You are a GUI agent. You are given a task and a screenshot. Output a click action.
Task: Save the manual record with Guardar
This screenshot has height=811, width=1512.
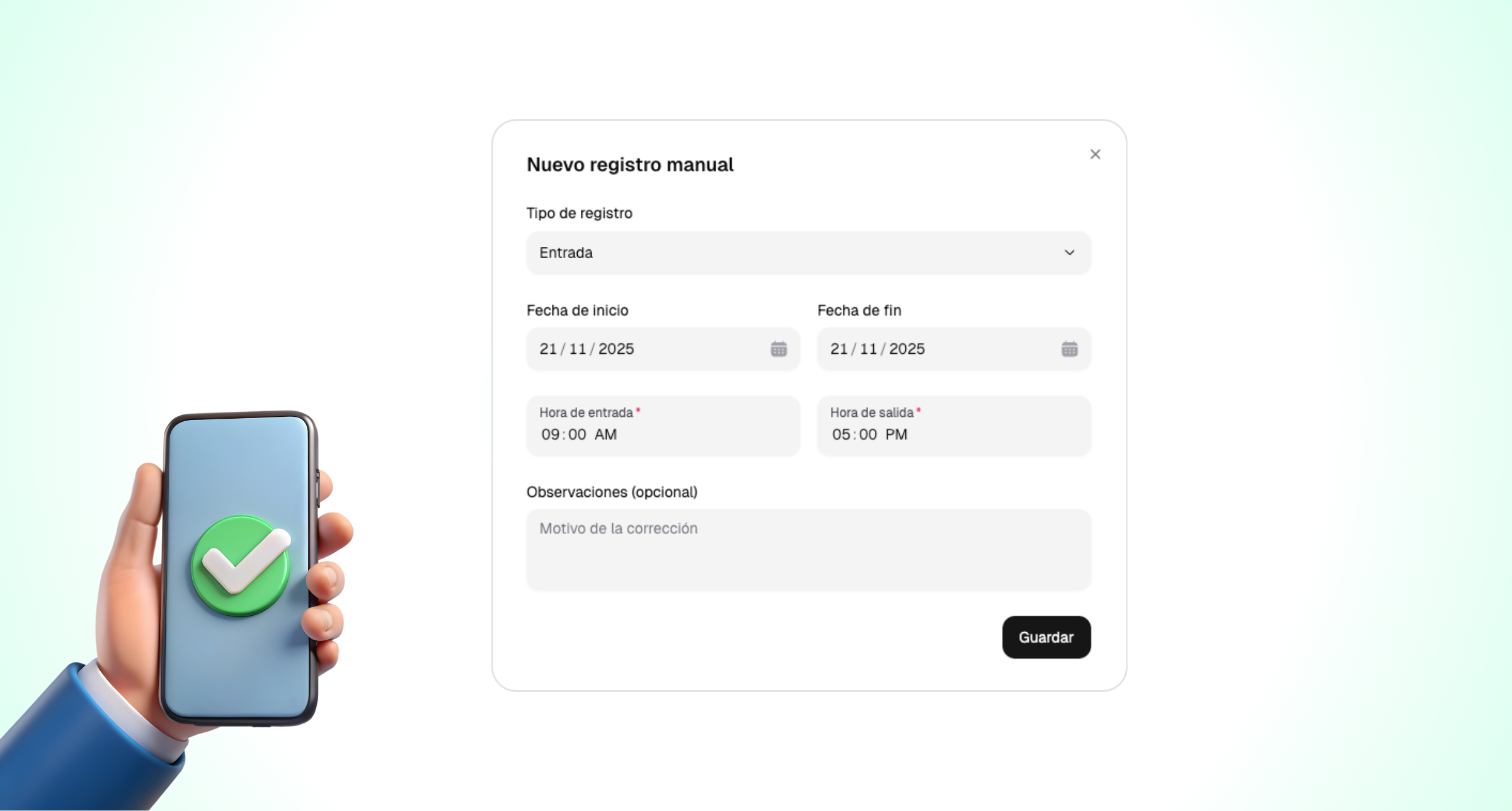tap(1046, 637)
